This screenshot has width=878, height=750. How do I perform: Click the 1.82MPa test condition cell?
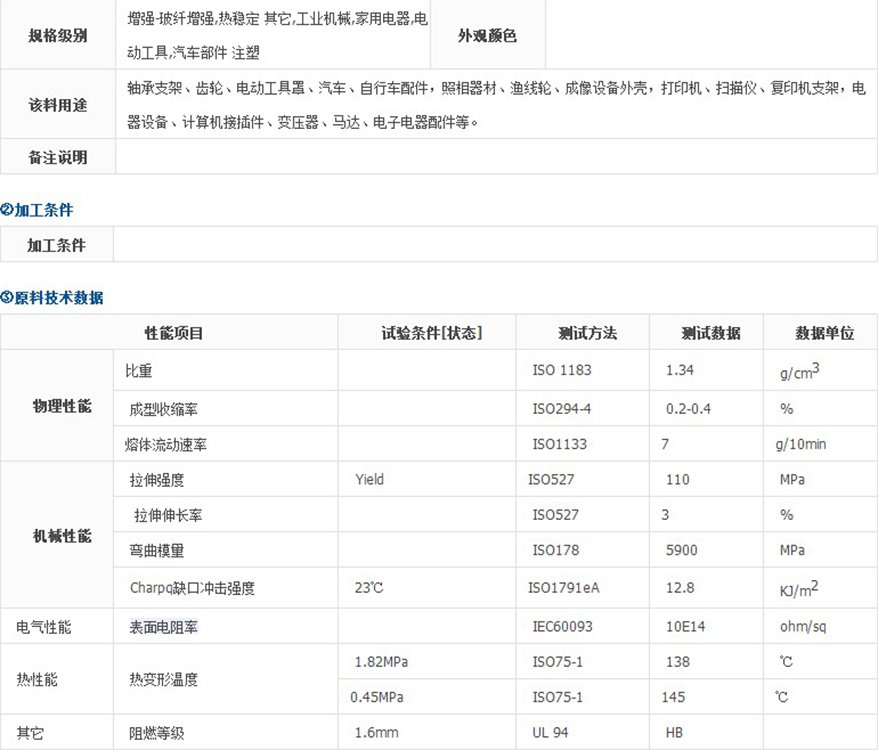(x=382, y=662)
